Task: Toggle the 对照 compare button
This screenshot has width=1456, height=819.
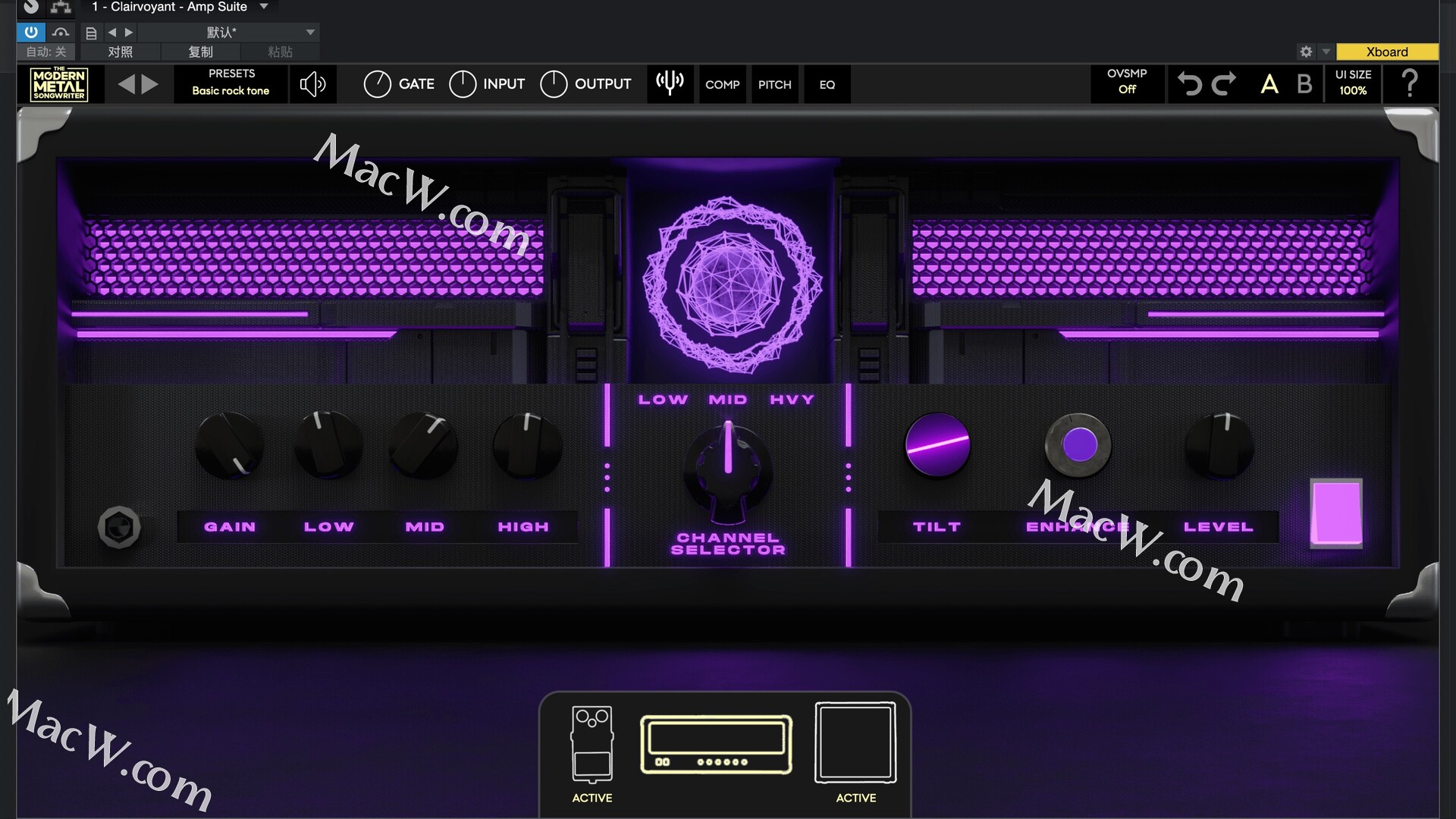Action: [x=120, y=52]
